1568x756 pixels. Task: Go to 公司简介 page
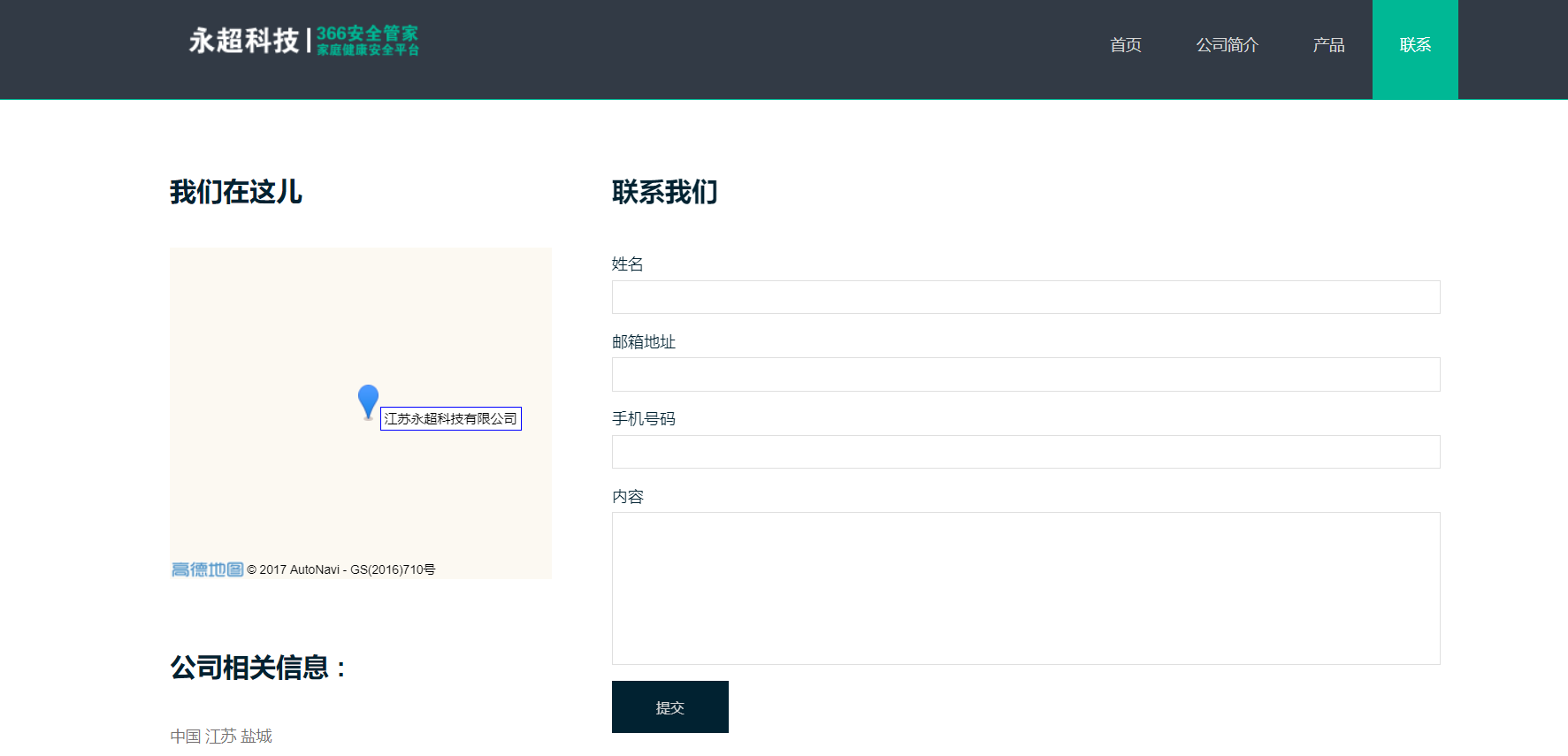[x=1228, y=45]
